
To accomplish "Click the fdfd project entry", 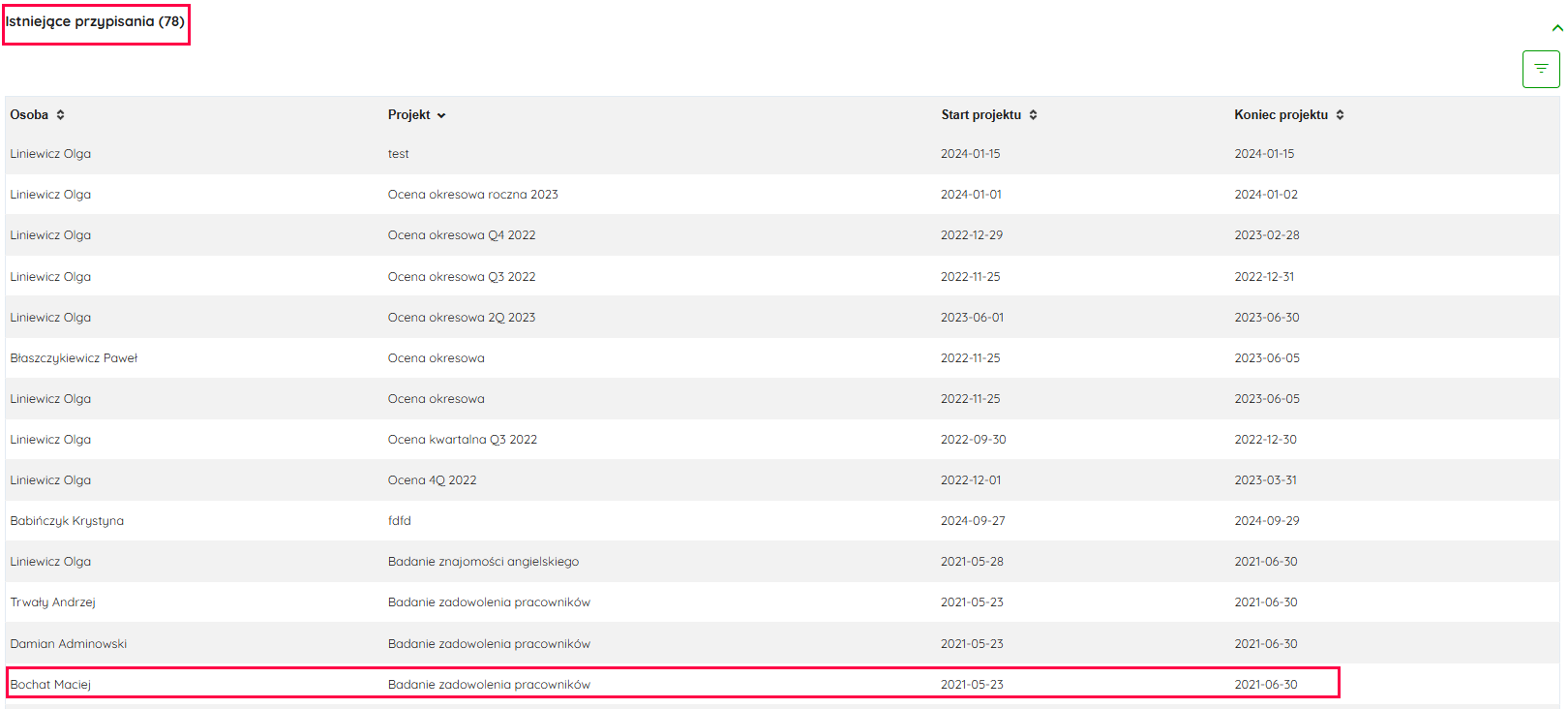I will pos(399,521).
